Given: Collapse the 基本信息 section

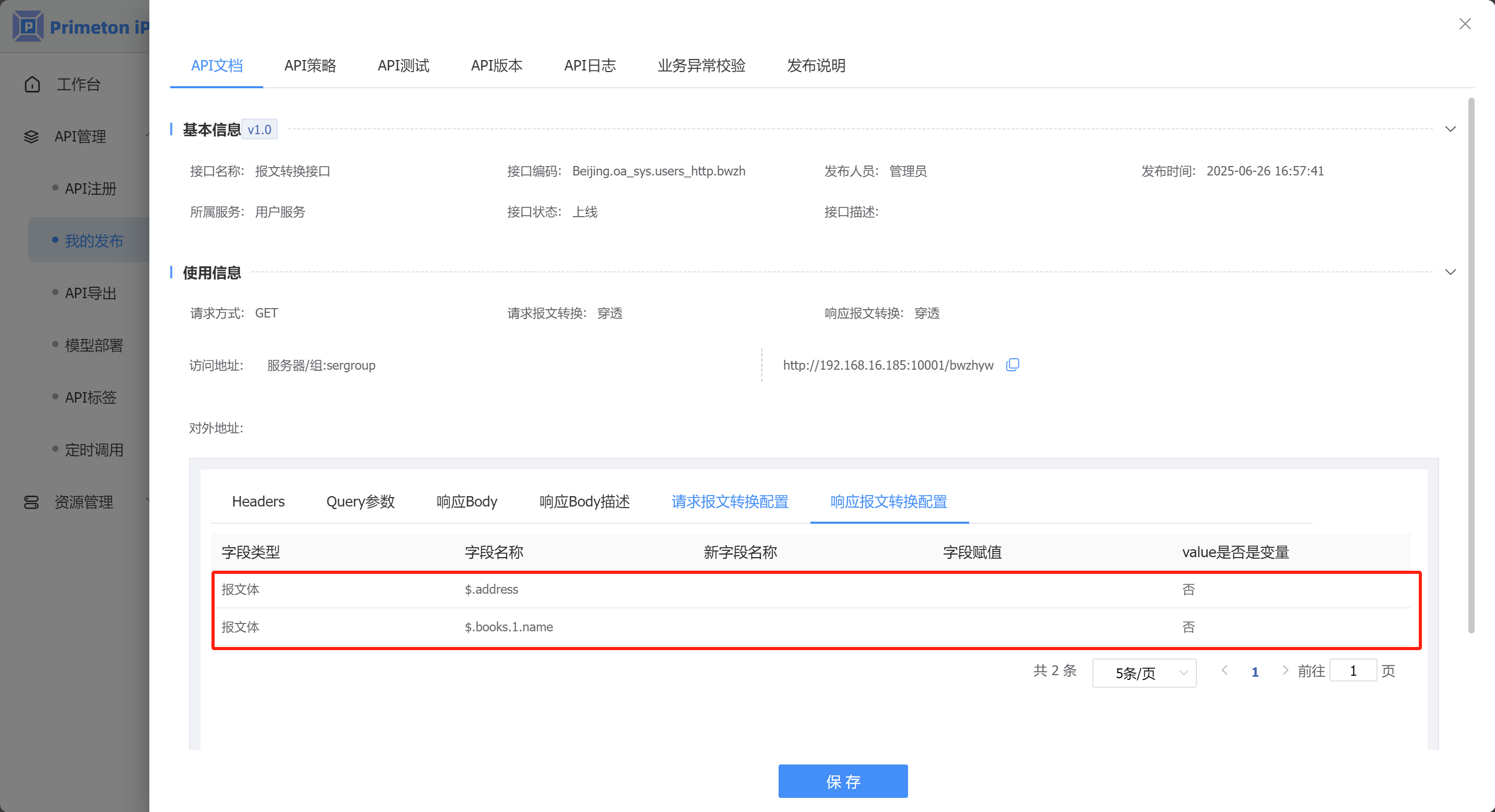Looking at the screenshot, I should 1450,129.
